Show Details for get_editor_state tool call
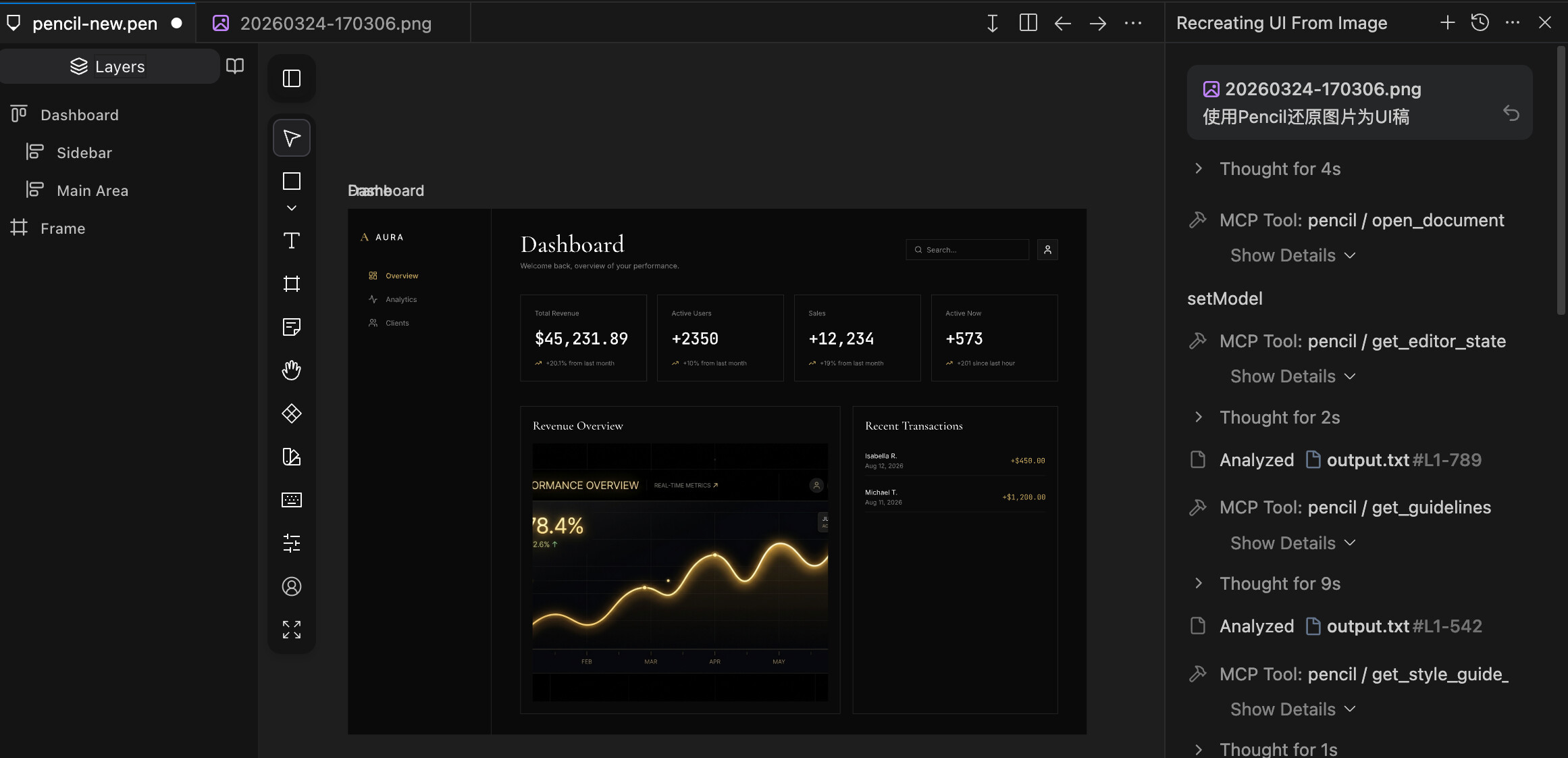 coord(1292,376)
